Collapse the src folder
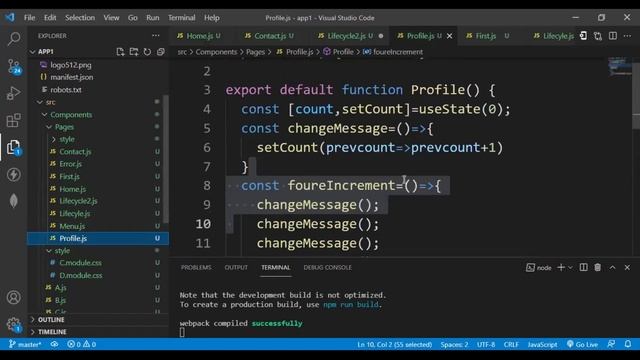The width and height of the screenshot is (640, 360). pos(50,102)
